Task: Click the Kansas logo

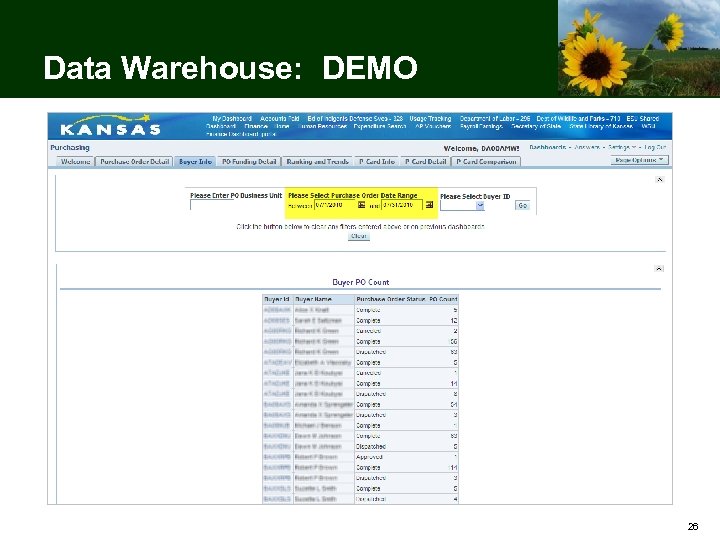Action: coord(110,126)
